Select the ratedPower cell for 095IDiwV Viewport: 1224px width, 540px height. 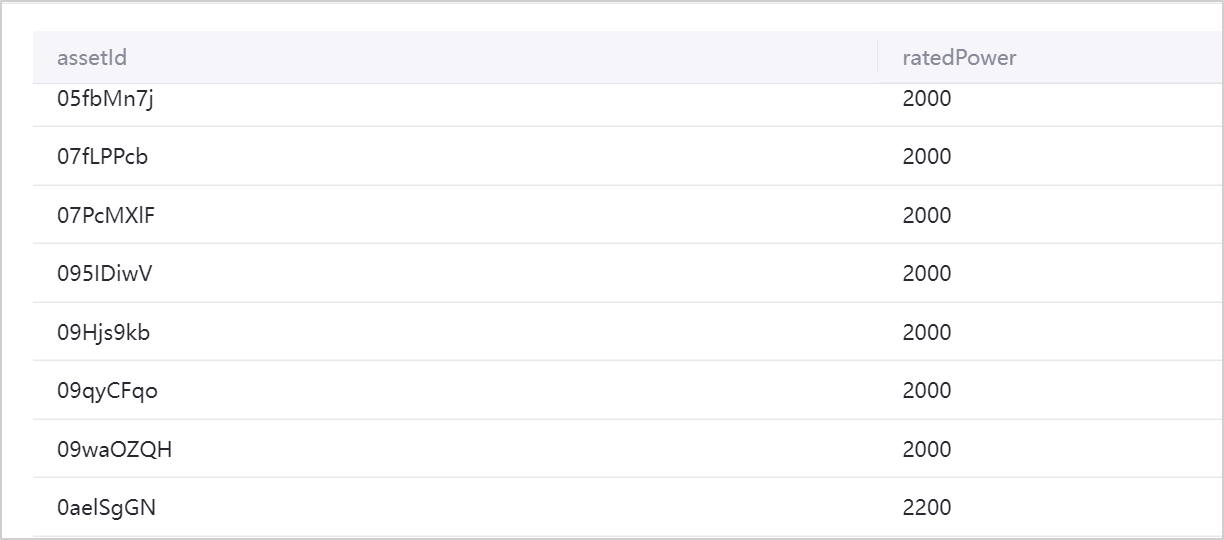click(927, 274)
